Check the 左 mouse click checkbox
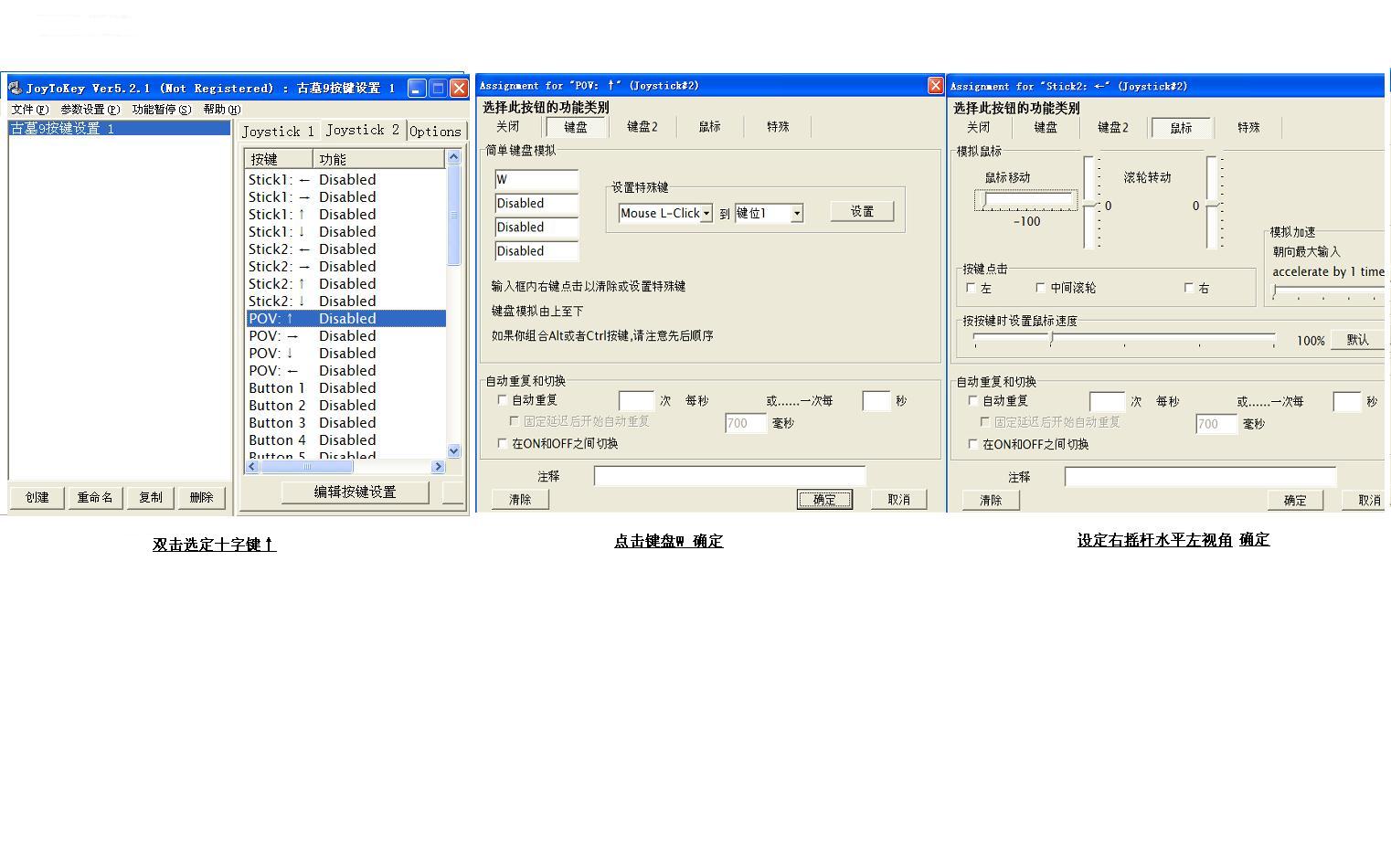Screen dimensions: 1391x868 coord(971,287)
